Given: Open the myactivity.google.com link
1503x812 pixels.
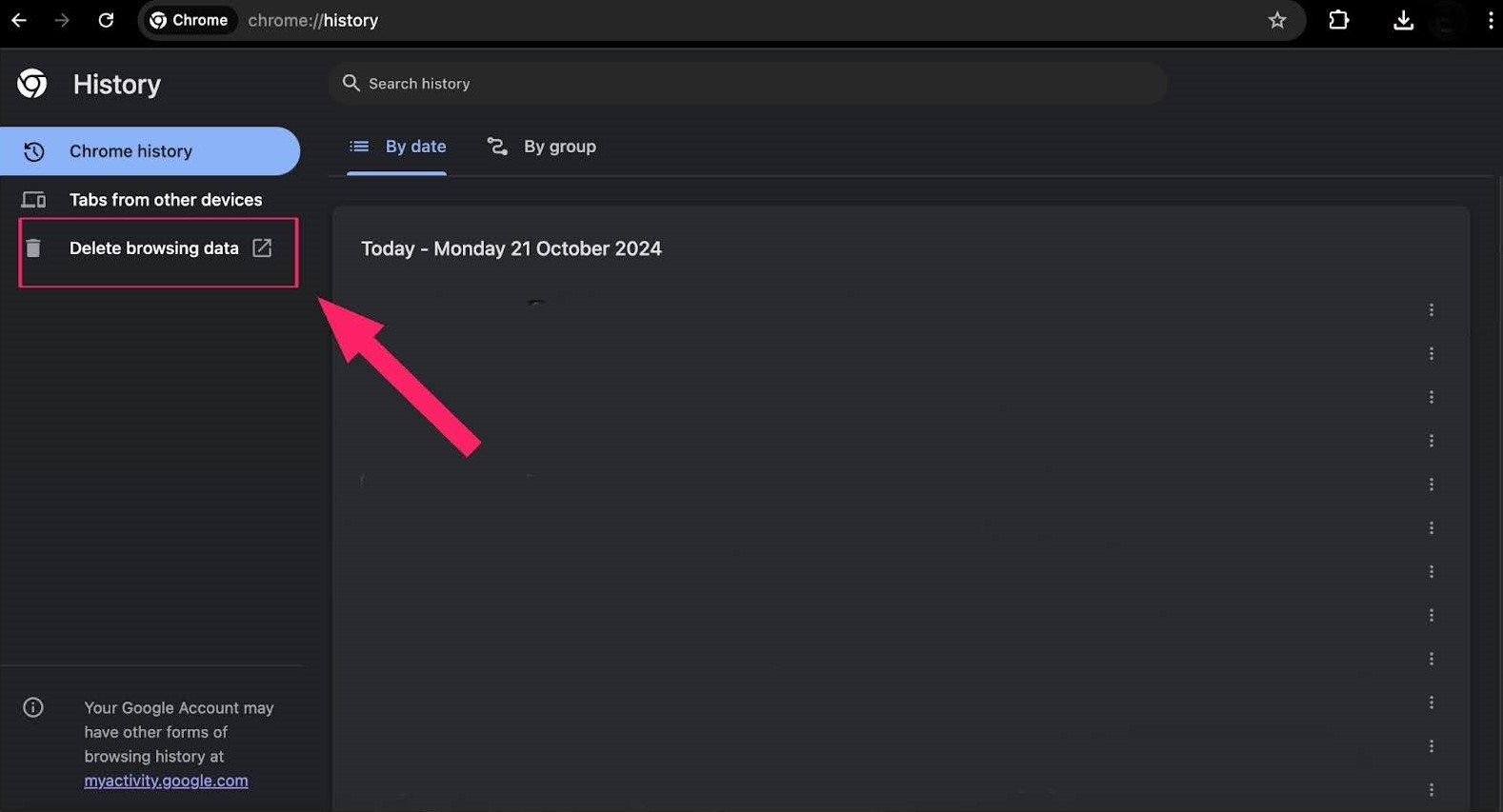Looking at the screenshot, I should (166, 781).
